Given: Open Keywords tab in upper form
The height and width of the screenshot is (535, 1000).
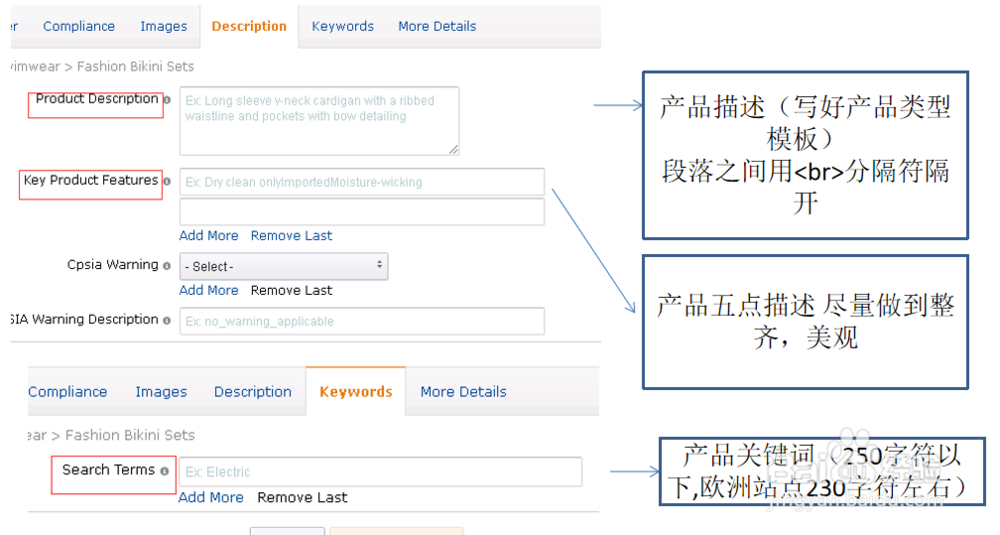Looking at the screenshot, I should pyautogui.click(x=342, y=26).
